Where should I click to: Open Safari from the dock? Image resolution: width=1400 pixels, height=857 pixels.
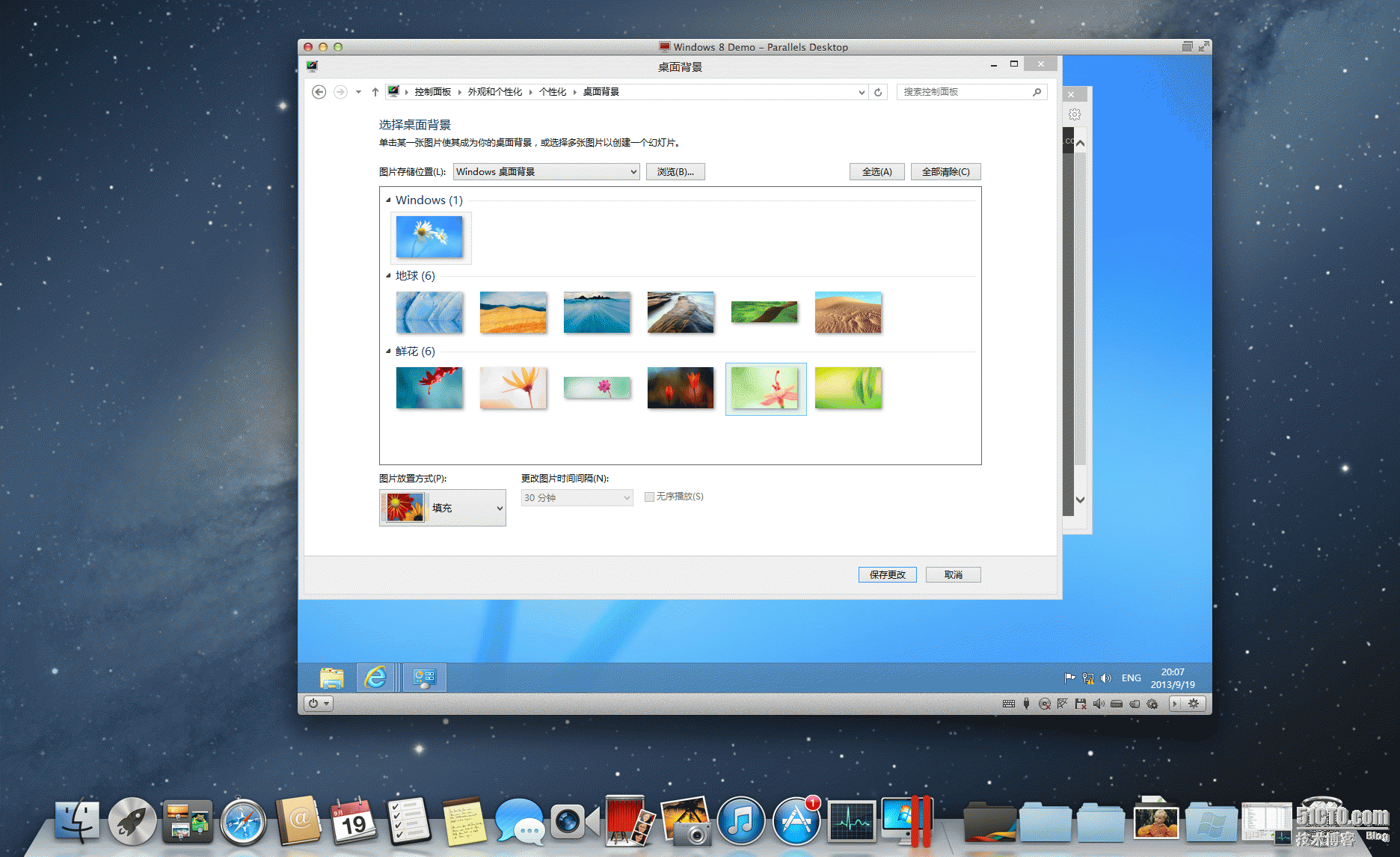click(243, 821)
